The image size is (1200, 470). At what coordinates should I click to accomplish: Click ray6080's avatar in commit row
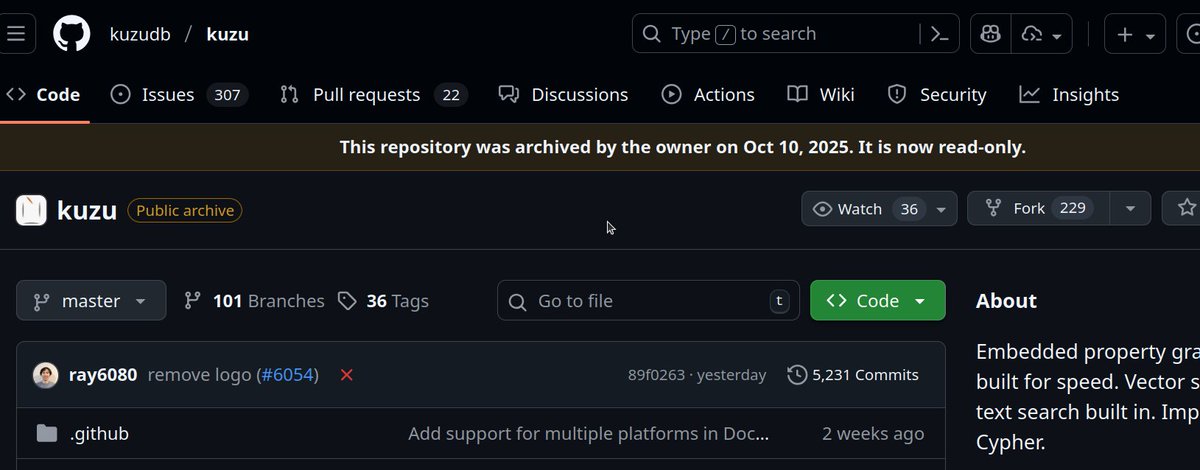(45, 375)
